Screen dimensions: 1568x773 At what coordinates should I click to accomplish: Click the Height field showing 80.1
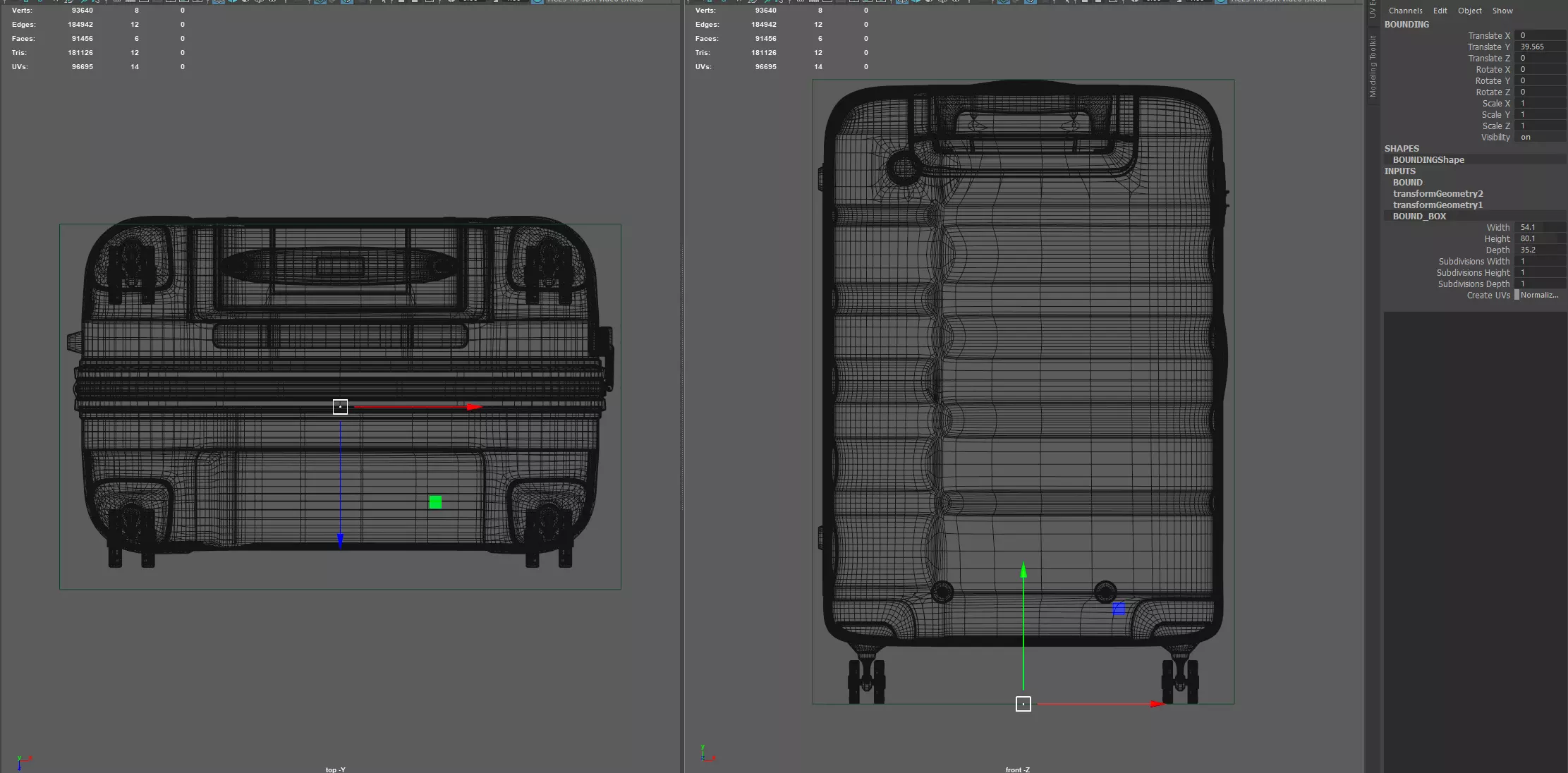[x=1540, y=238]
